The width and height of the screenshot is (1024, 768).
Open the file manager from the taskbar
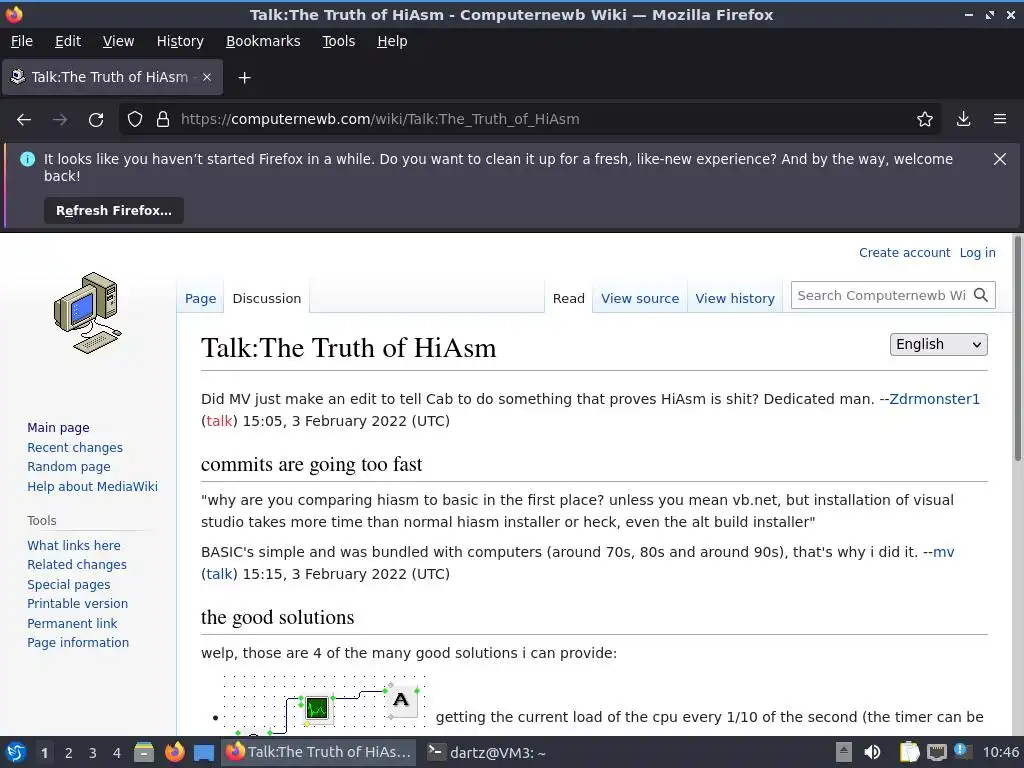(144, 752)
